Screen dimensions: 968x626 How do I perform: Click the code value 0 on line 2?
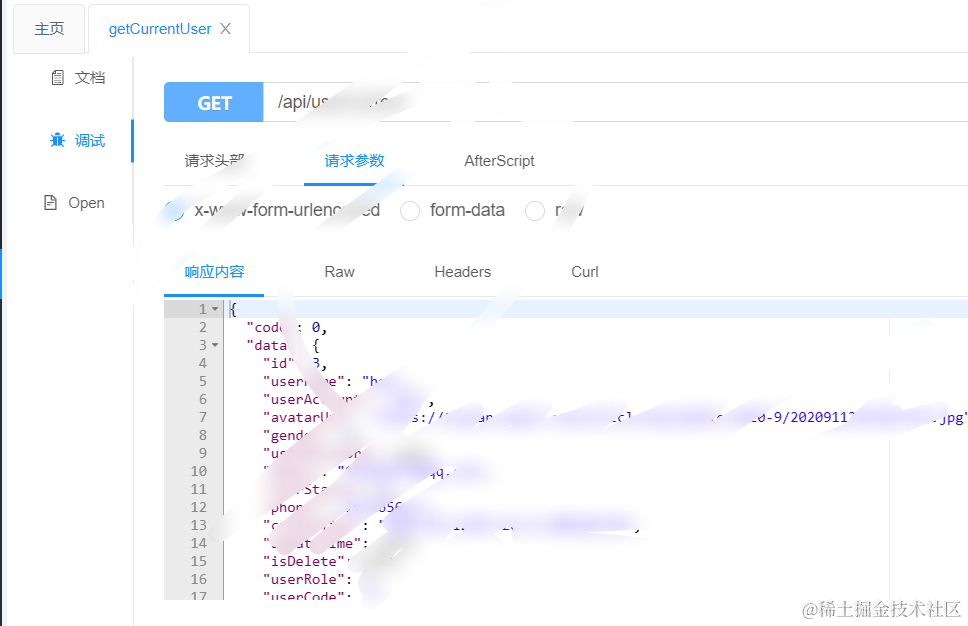[x=315, y=327]
